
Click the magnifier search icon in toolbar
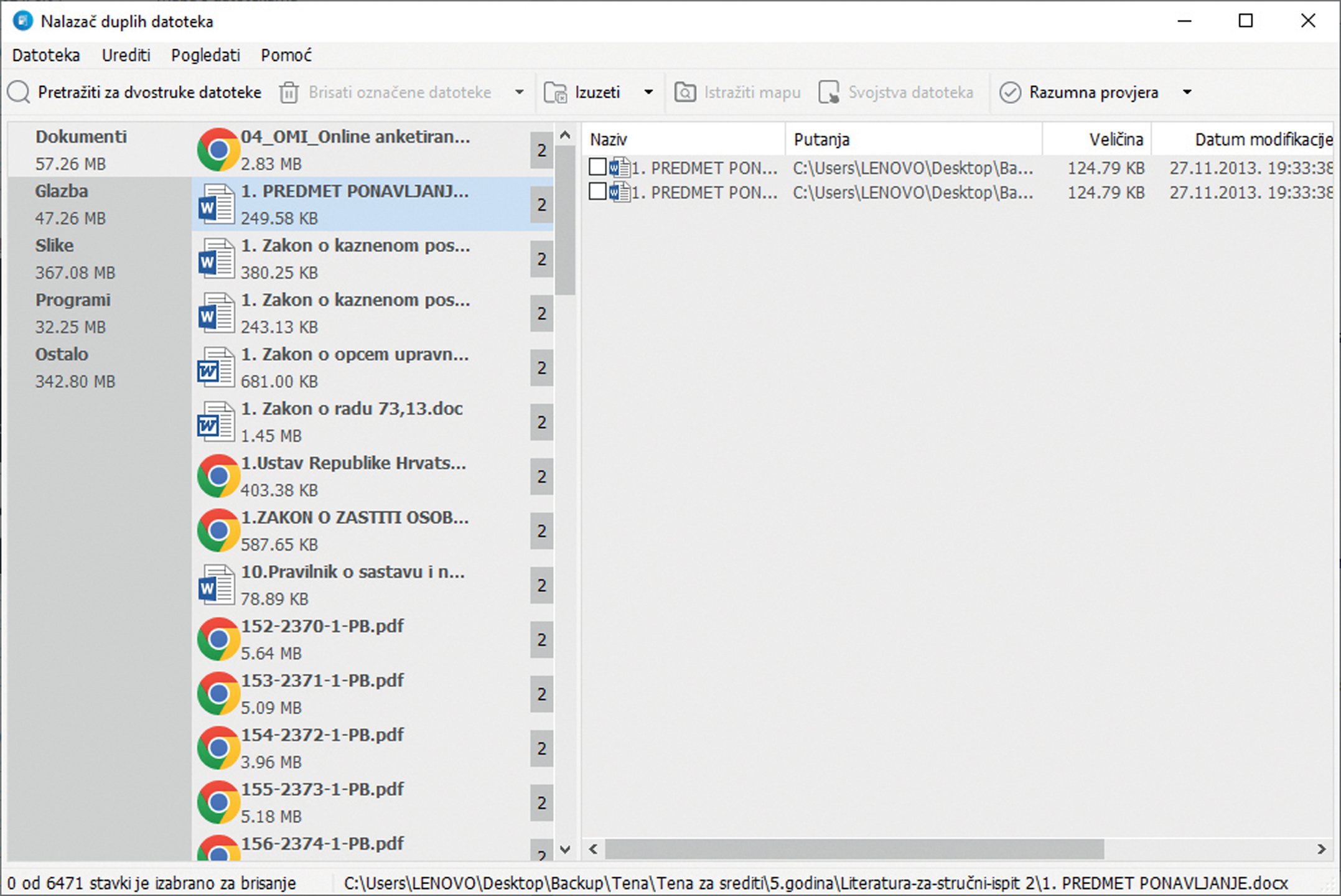point(19,93)
